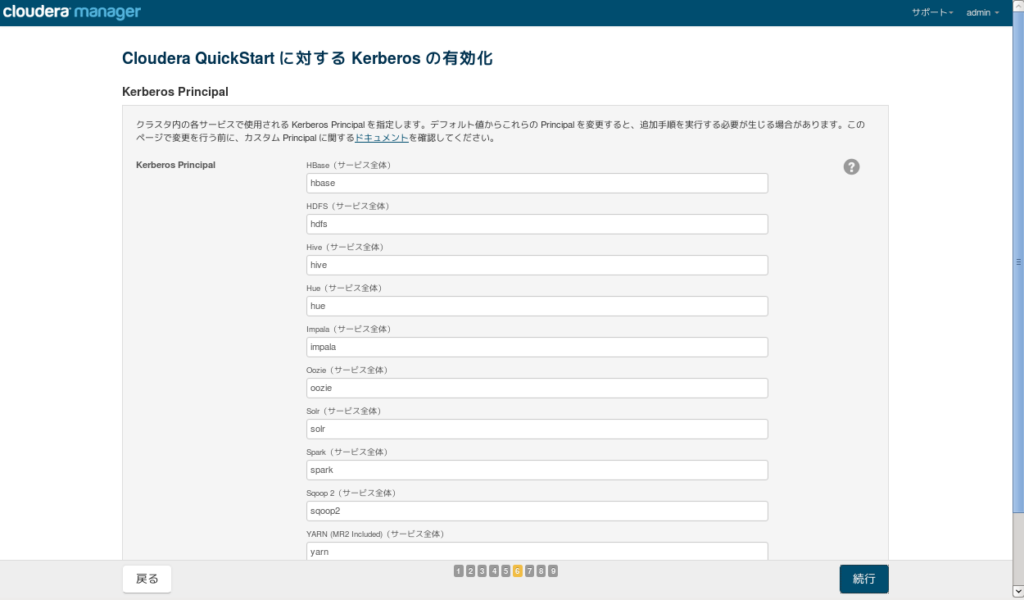Select the Impala principal text box
Screen dimensions: 1024x600
pyautogui.click(x=537, y=347)
